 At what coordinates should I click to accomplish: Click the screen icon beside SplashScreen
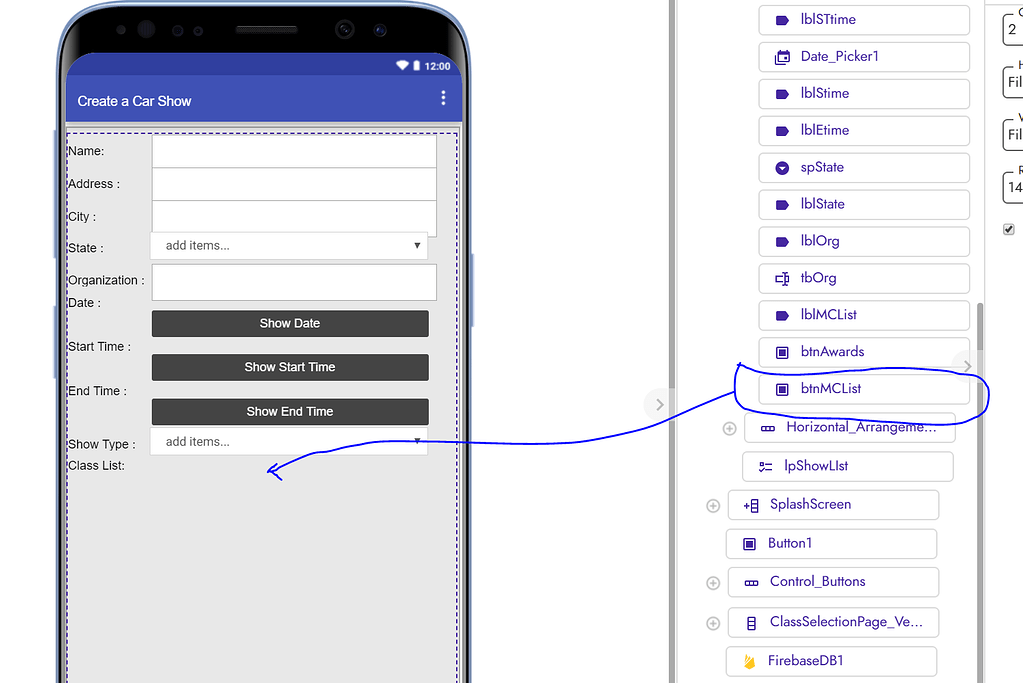751,506
